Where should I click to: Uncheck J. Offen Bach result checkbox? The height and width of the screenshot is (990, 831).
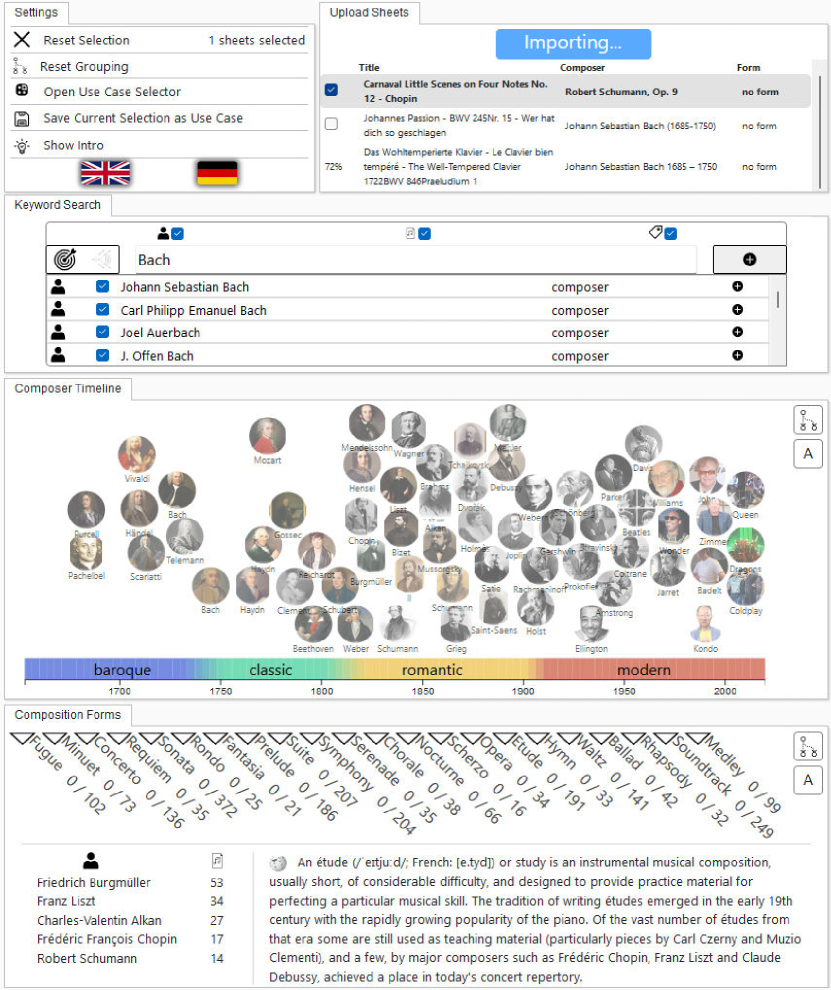[x=102, y=355]
